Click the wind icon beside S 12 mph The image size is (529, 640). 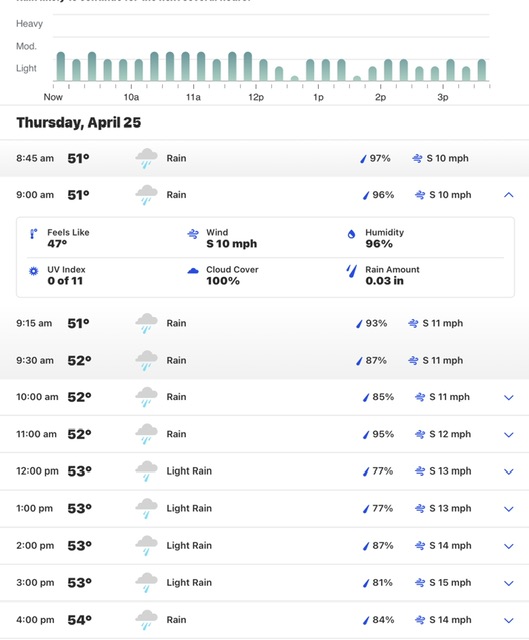coord(420,435)
